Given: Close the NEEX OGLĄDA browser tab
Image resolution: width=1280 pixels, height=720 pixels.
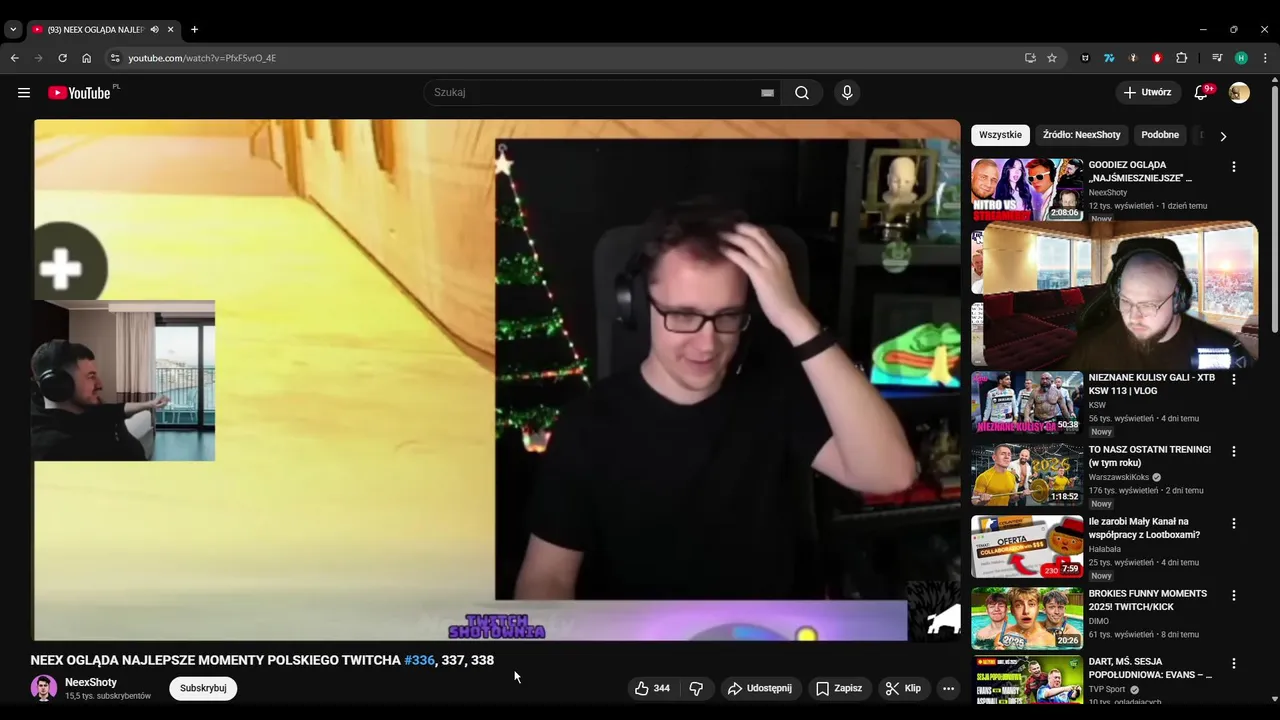Looking at the screenshot, I should (170, 29).
